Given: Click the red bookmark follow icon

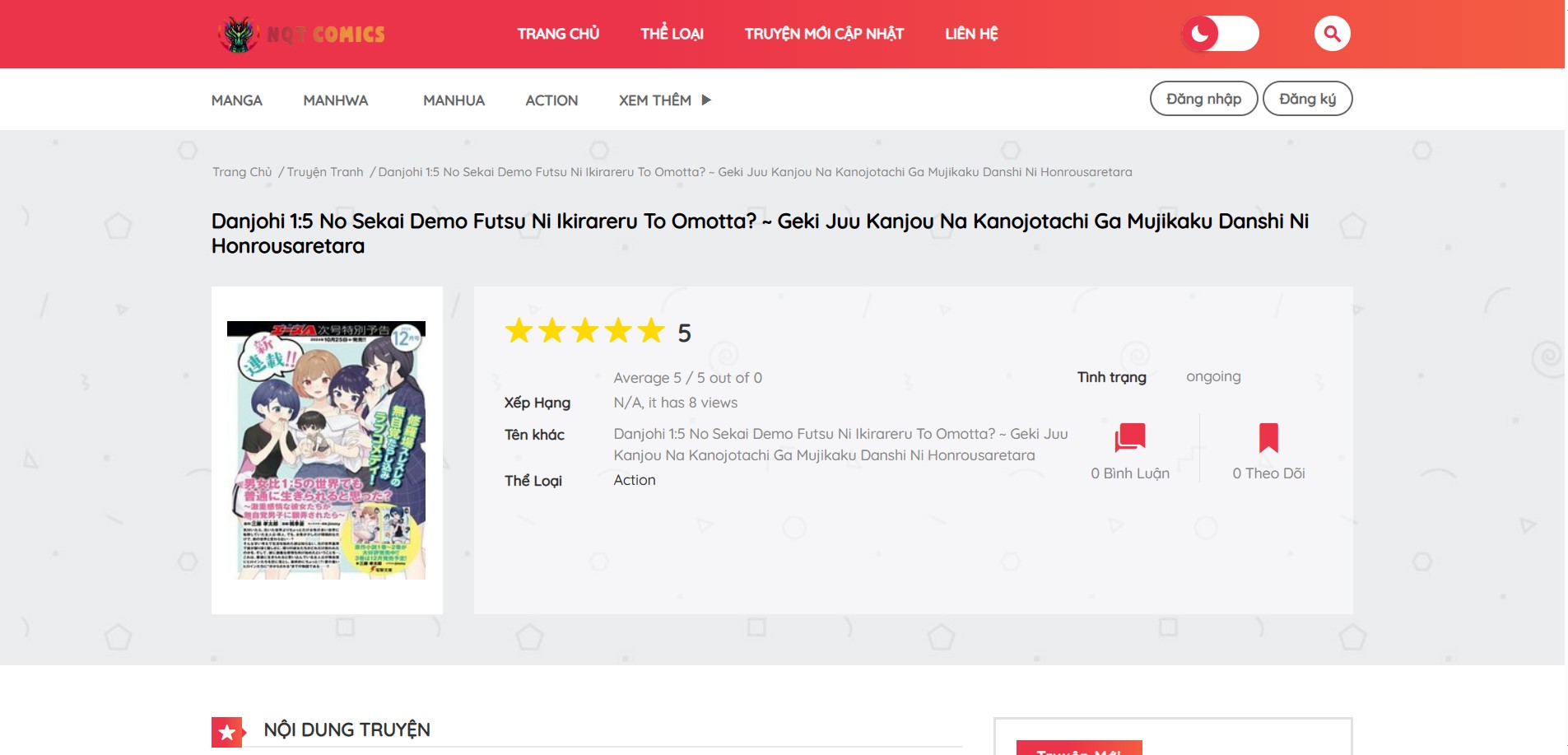Looking at the screenshot, I should pyautogui.click(x=1268, y=437).
